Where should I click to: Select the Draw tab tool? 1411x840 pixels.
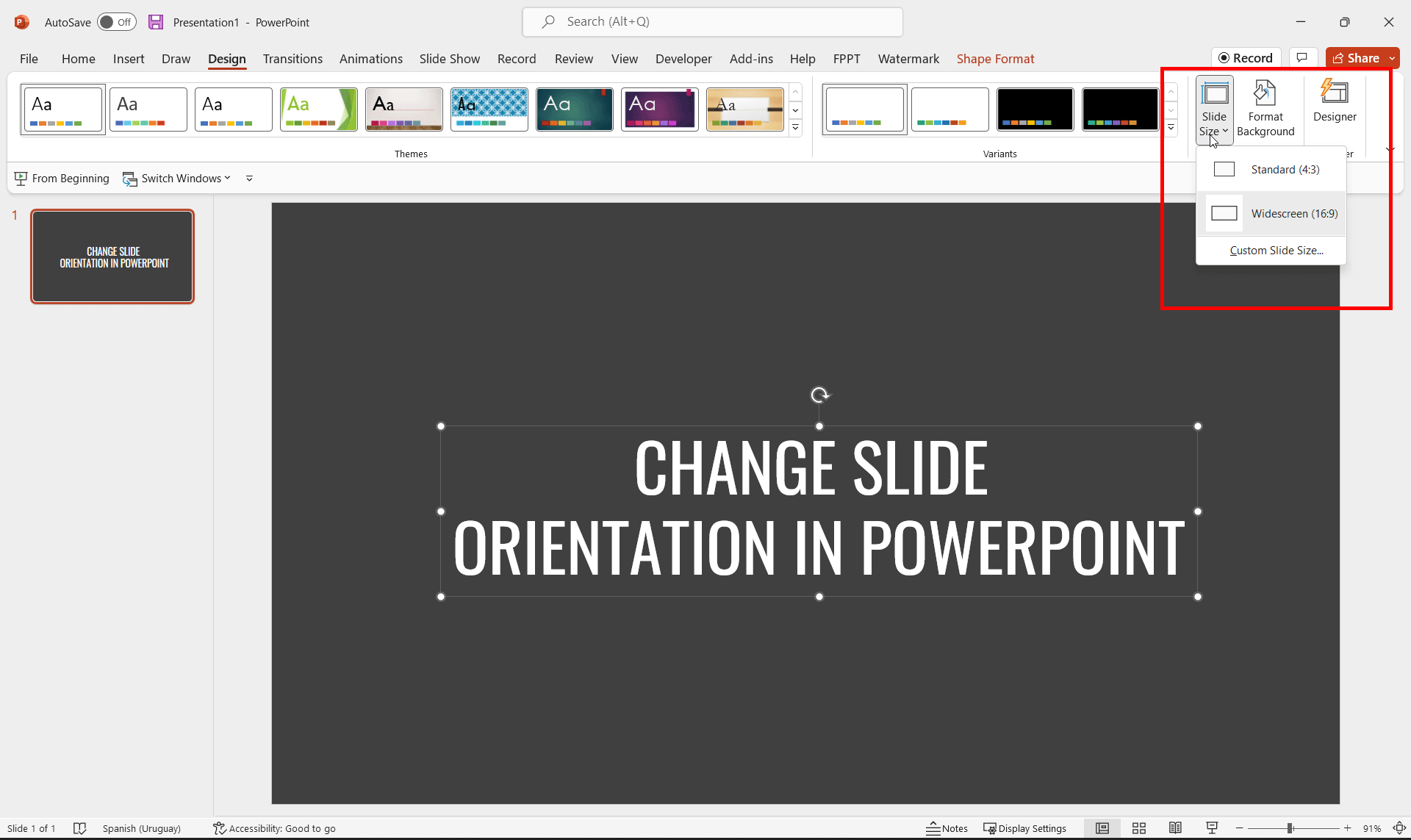175,59
